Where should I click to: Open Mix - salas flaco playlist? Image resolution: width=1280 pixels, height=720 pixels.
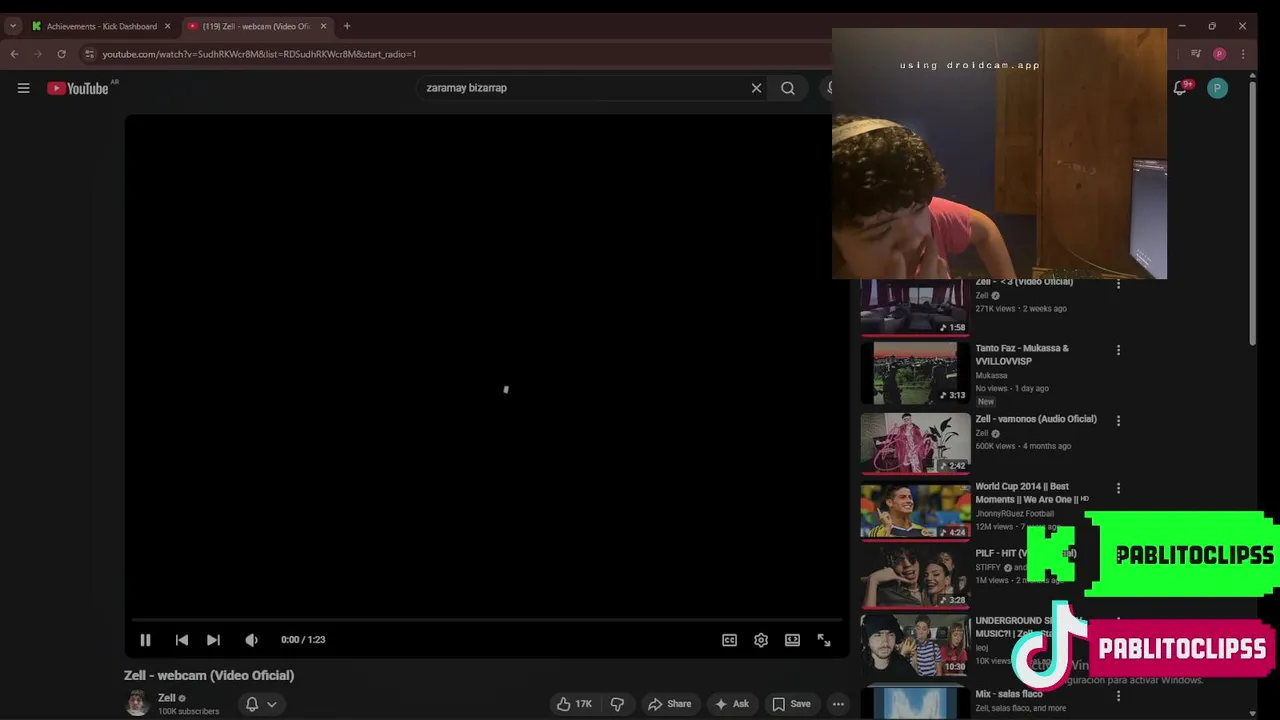click(x=1009, y=694)
